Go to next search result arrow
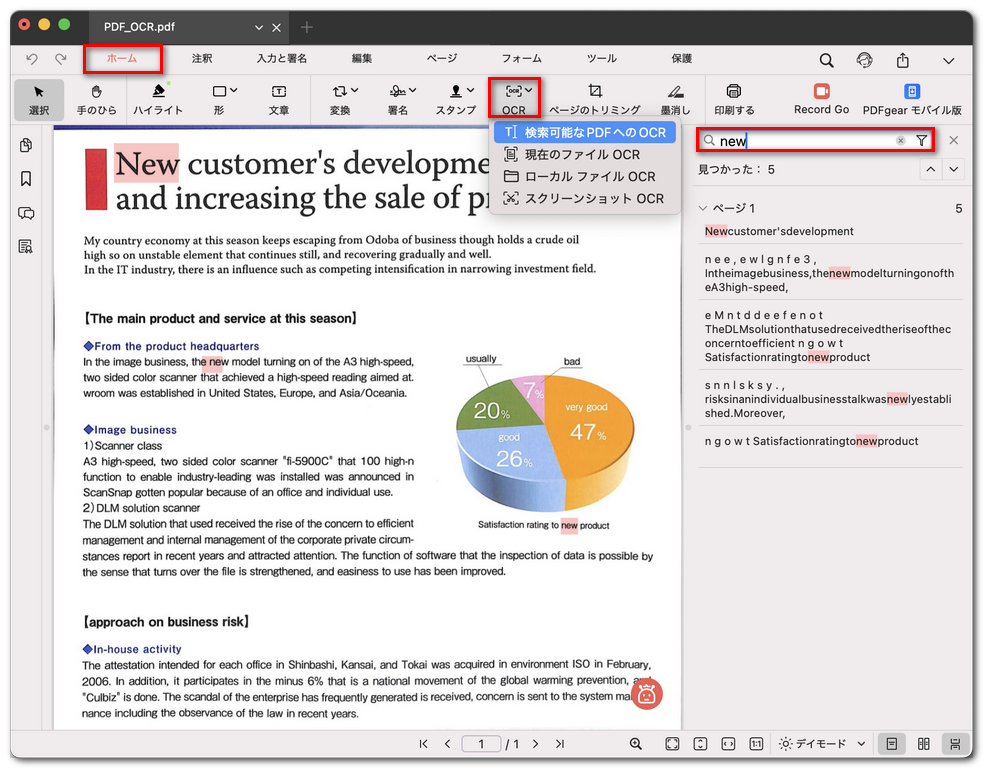984x769 pixels. (953, 170)
